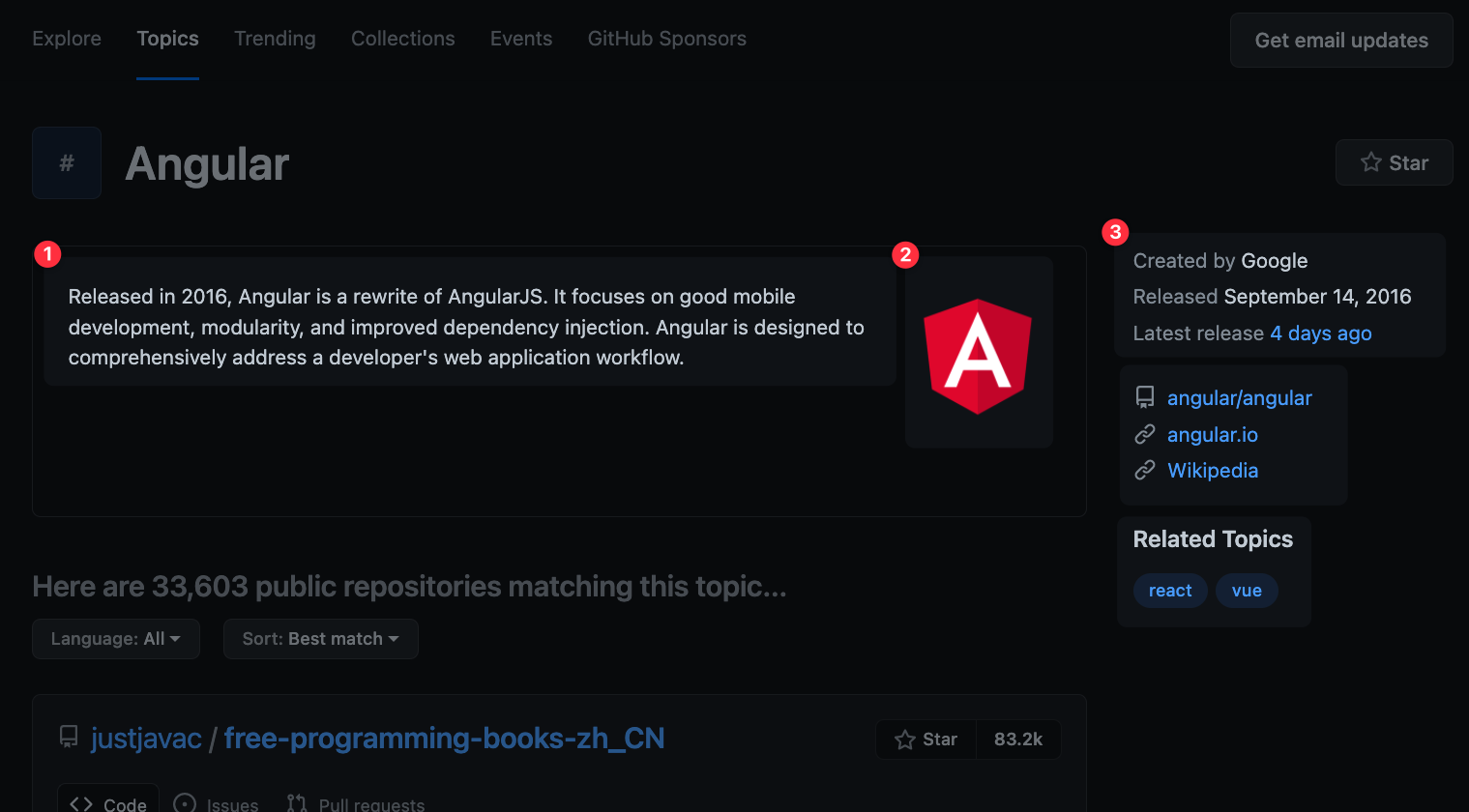
Task: Switch to the Trending tab
Action: (275, 39)
